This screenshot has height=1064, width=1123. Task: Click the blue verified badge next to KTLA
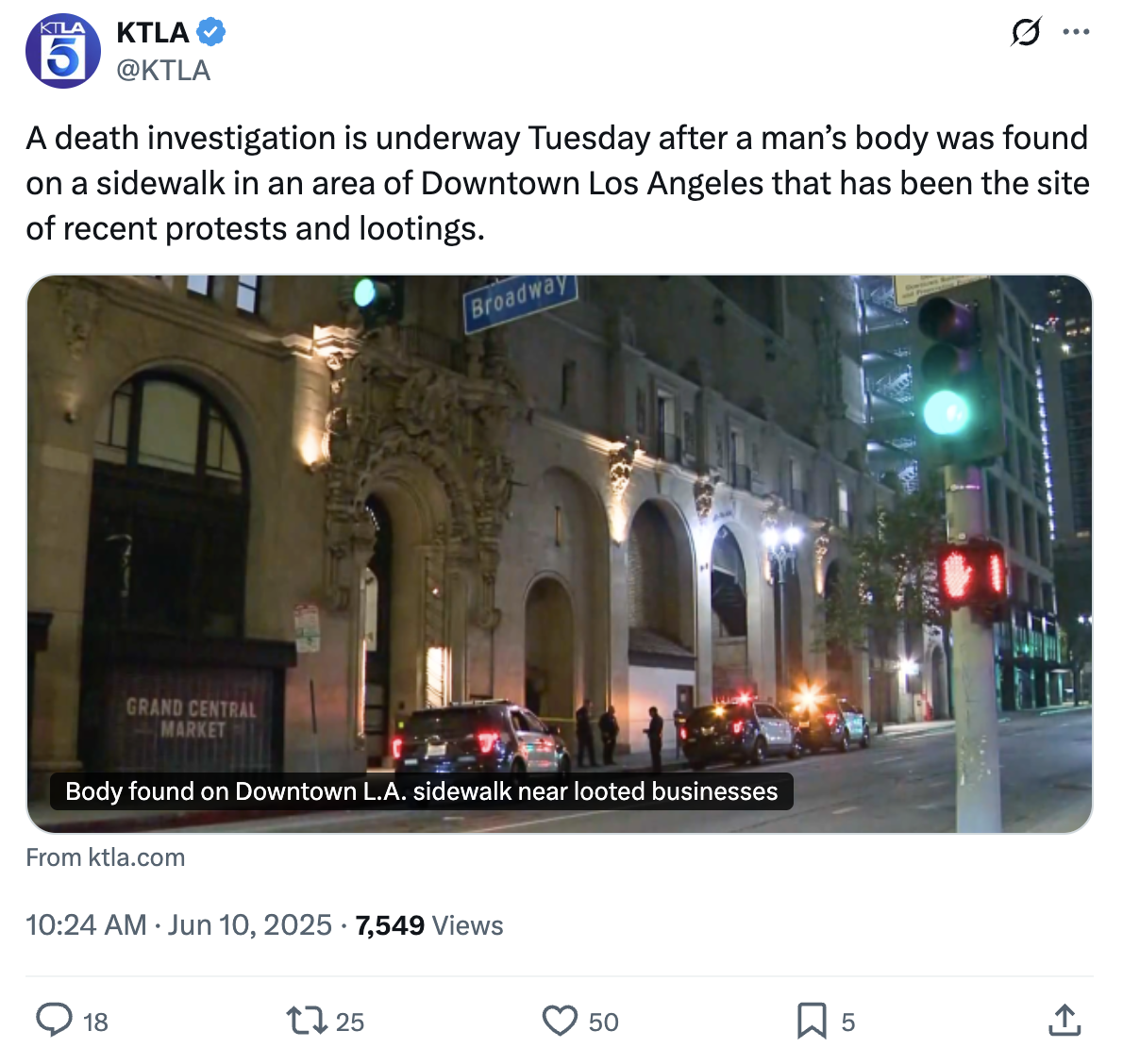click(211, 32)
